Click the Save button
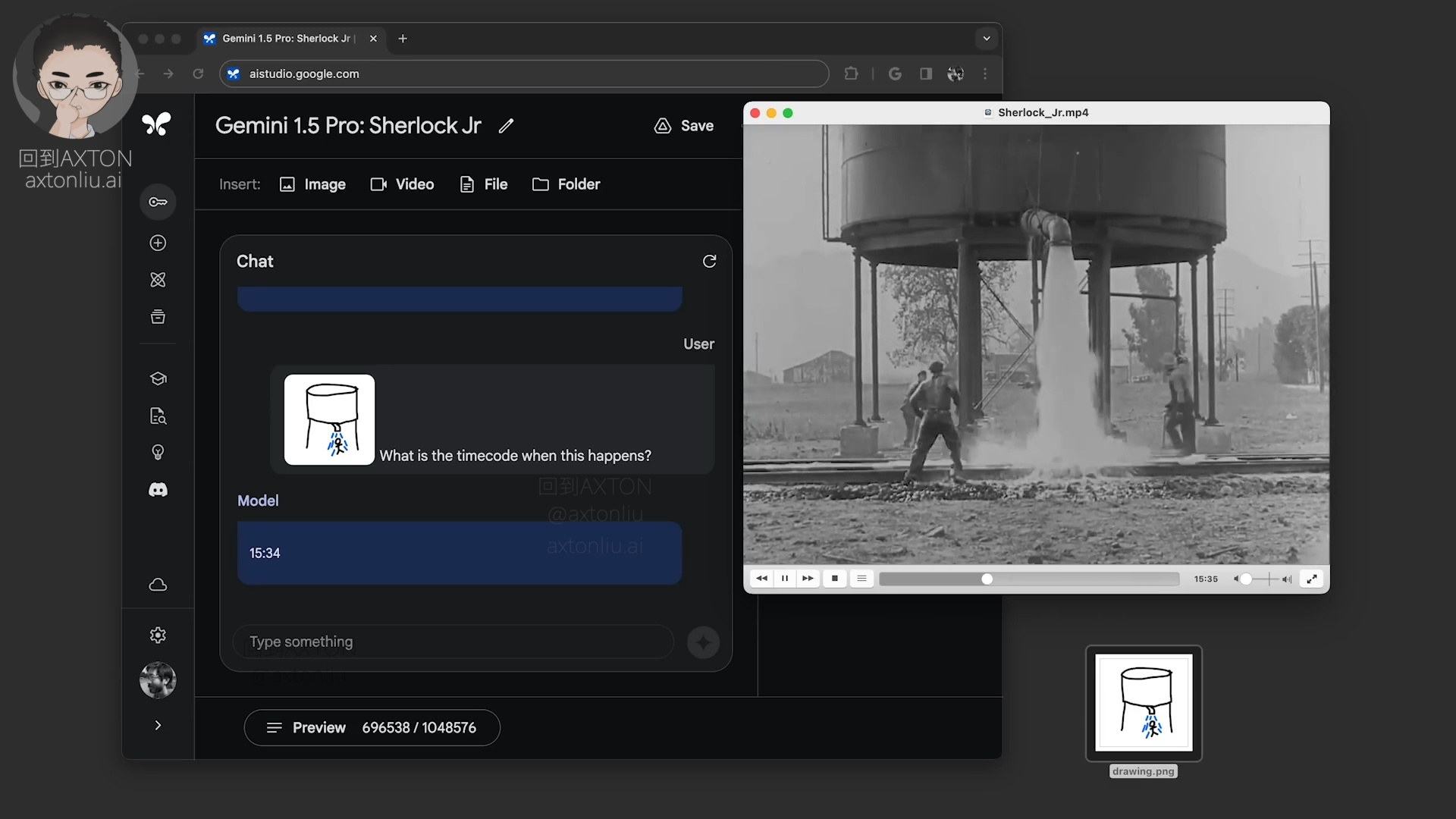Screen dimensions: 1456x819 684,126
